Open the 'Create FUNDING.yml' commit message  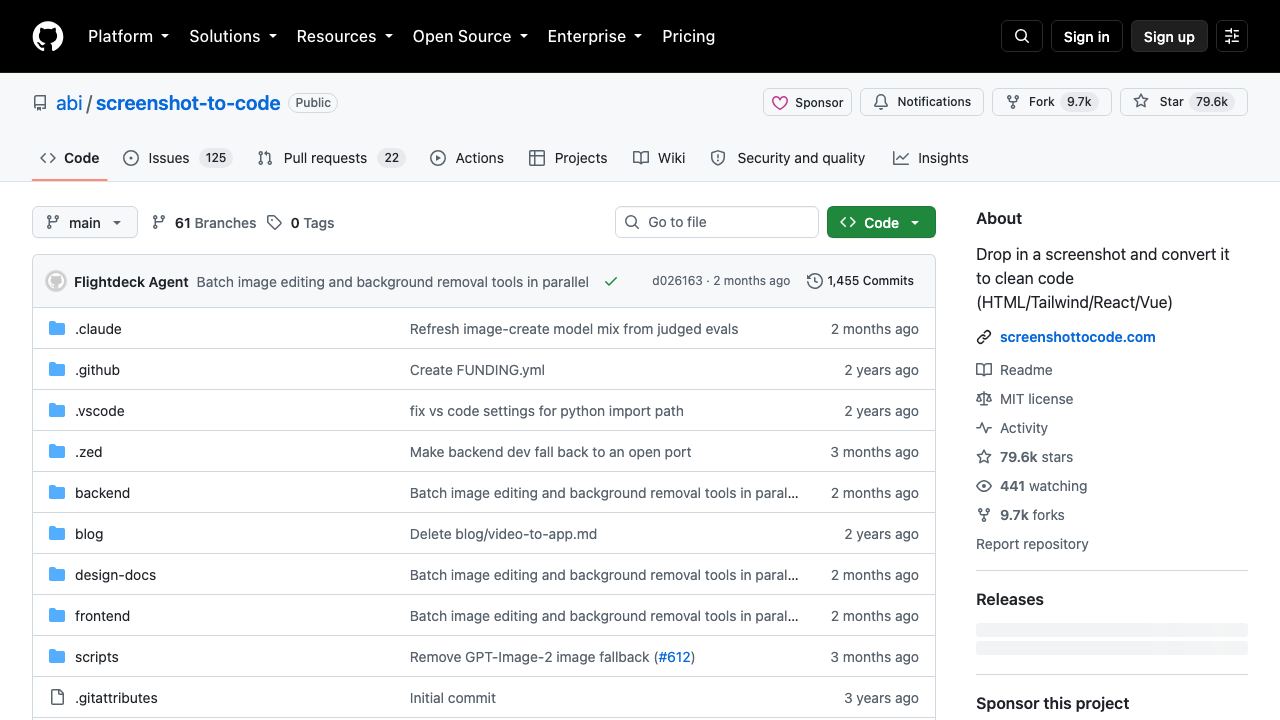[x=477, y=370]
